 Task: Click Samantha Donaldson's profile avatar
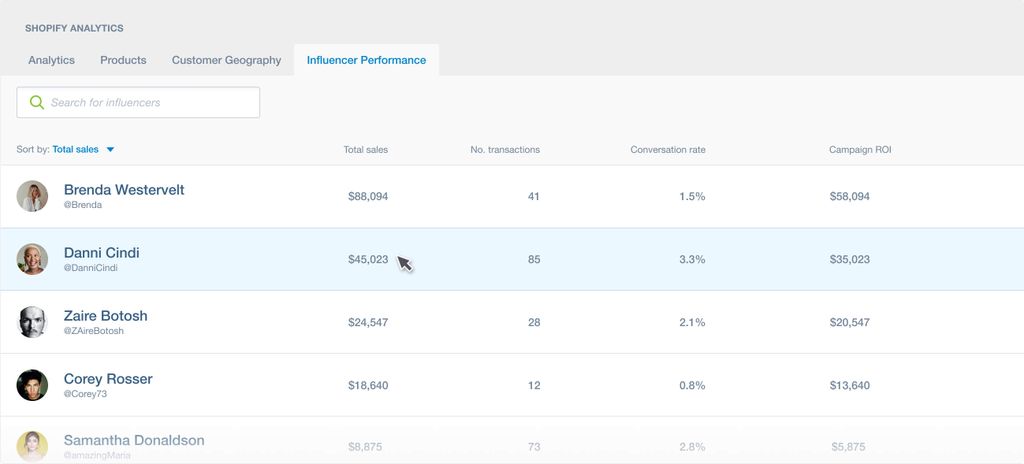tap(32, 446)
